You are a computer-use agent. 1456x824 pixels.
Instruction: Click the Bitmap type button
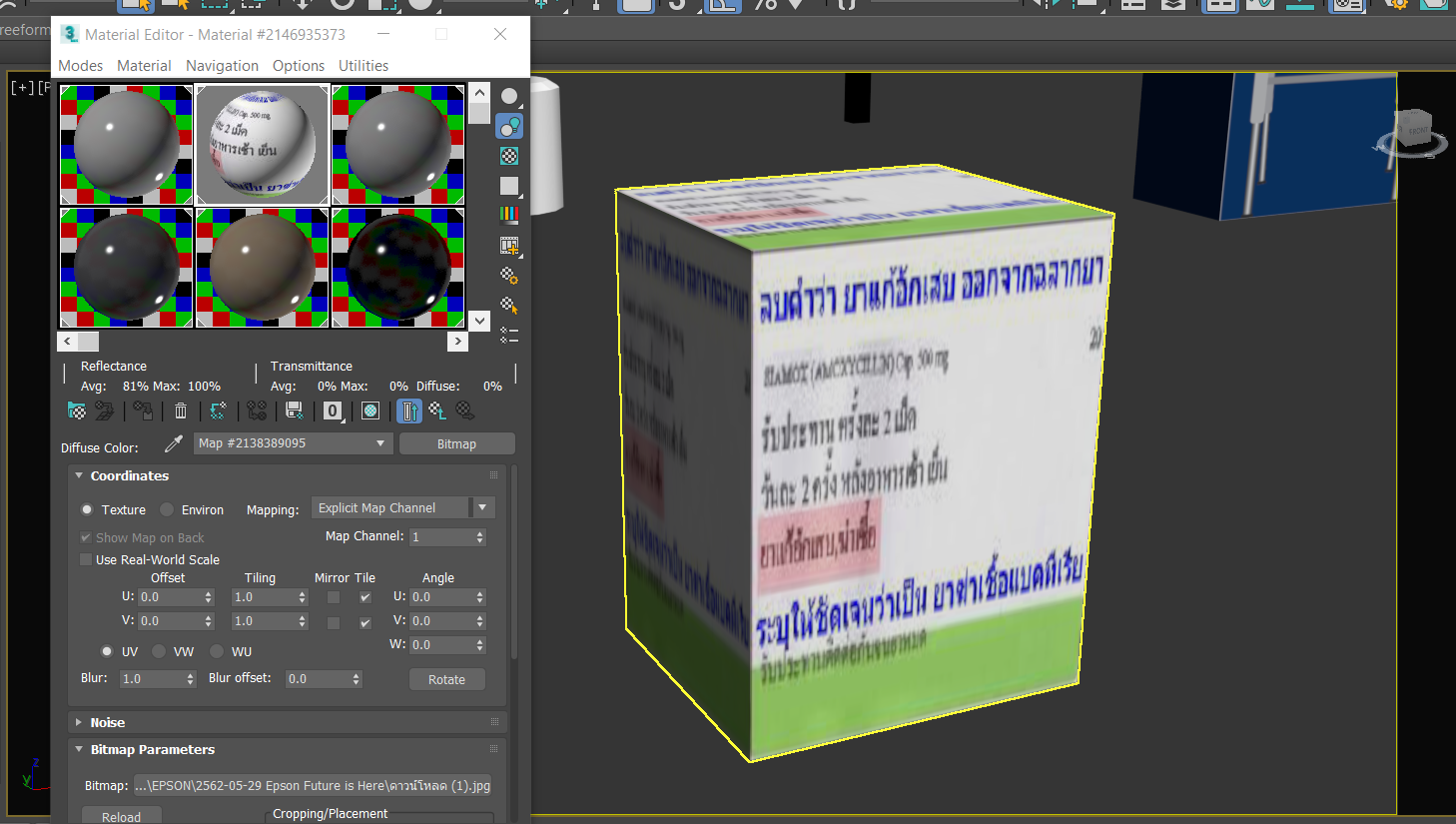pyautogui.click(x=456, y=443)
